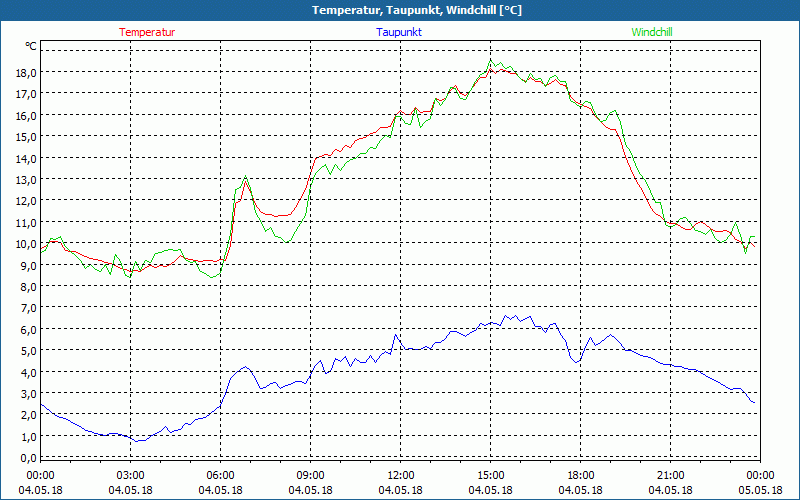Screen dimensions: 800x500
Task: Click the 13,0 y-axis value
Action: 27,180
